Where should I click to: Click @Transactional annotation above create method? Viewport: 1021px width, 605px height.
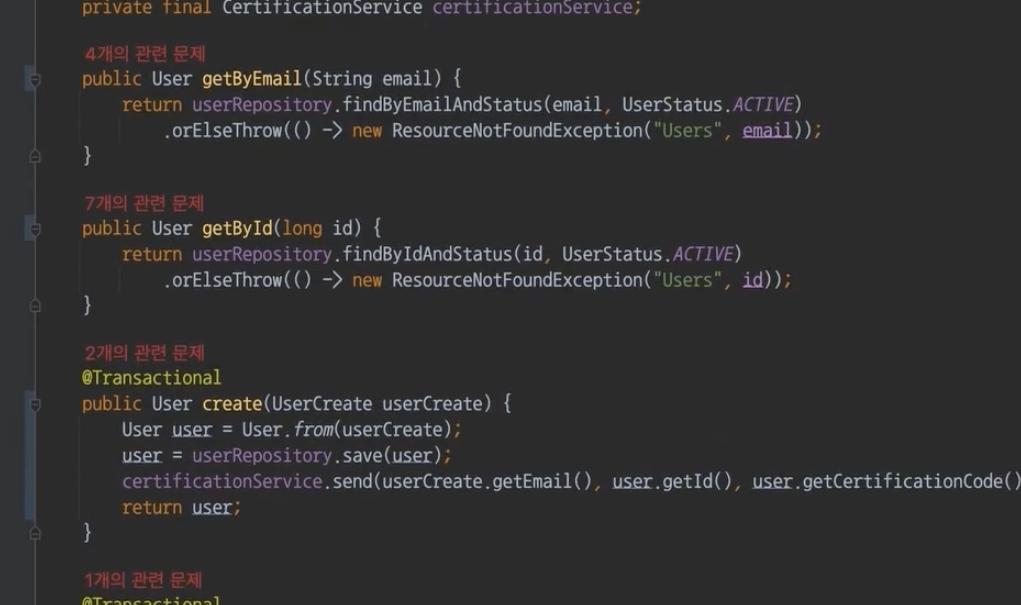tap(151, 378)
